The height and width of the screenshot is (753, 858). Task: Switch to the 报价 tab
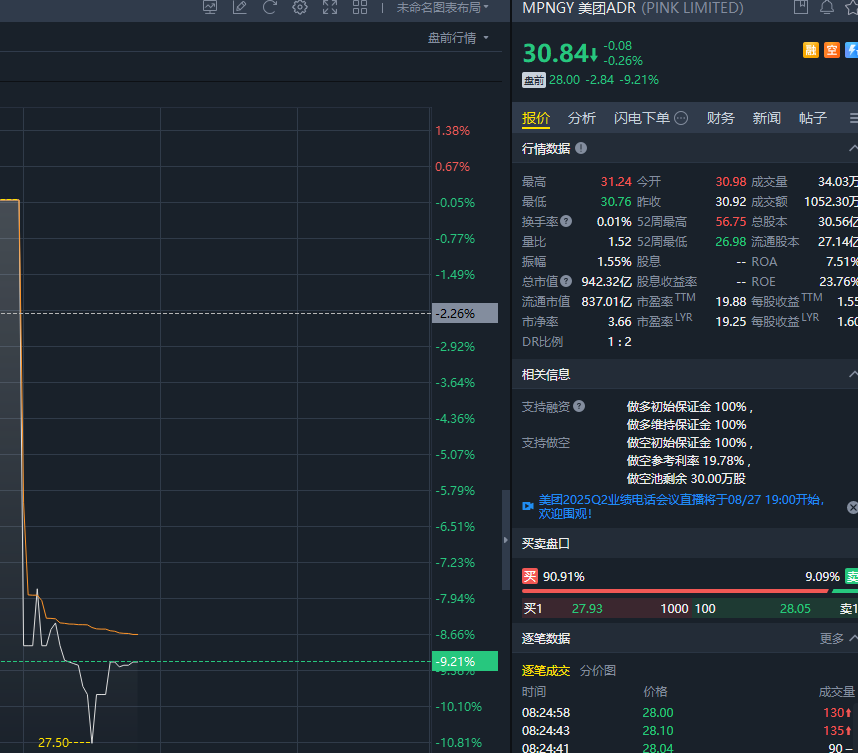(536, 118)
